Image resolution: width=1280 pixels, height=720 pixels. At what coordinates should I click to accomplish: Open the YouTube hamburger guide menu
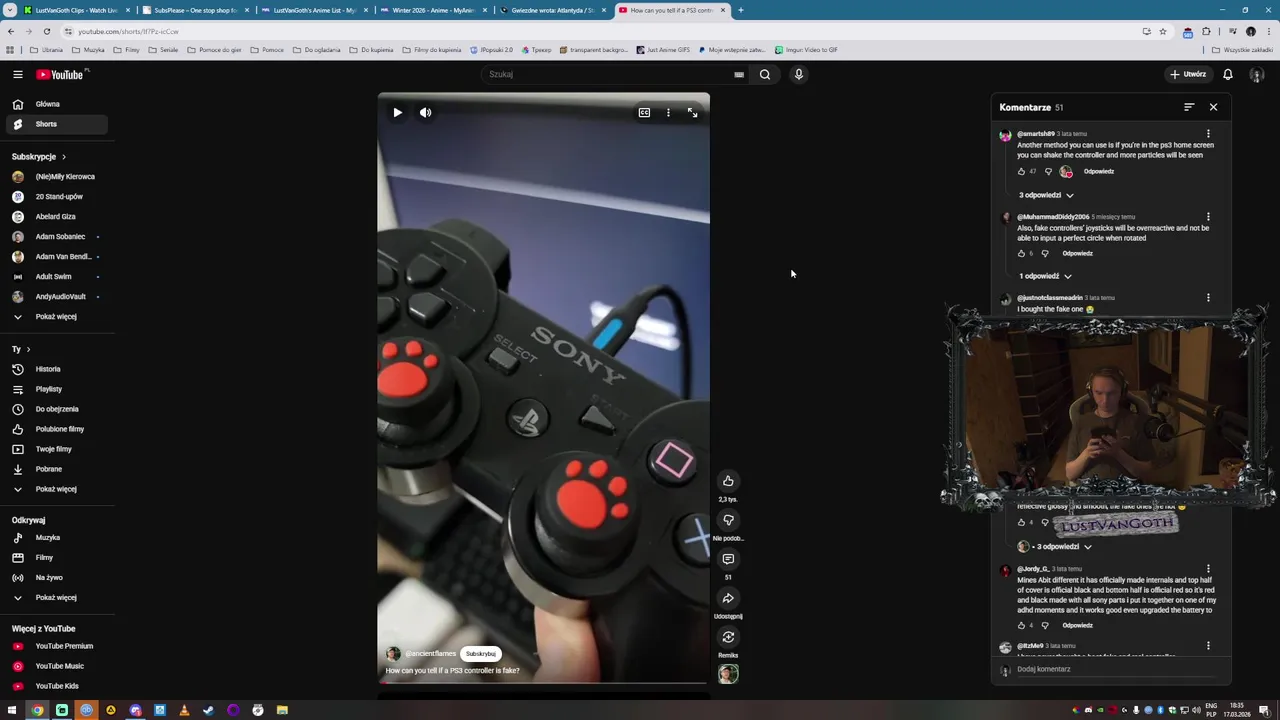click(17, 74)
